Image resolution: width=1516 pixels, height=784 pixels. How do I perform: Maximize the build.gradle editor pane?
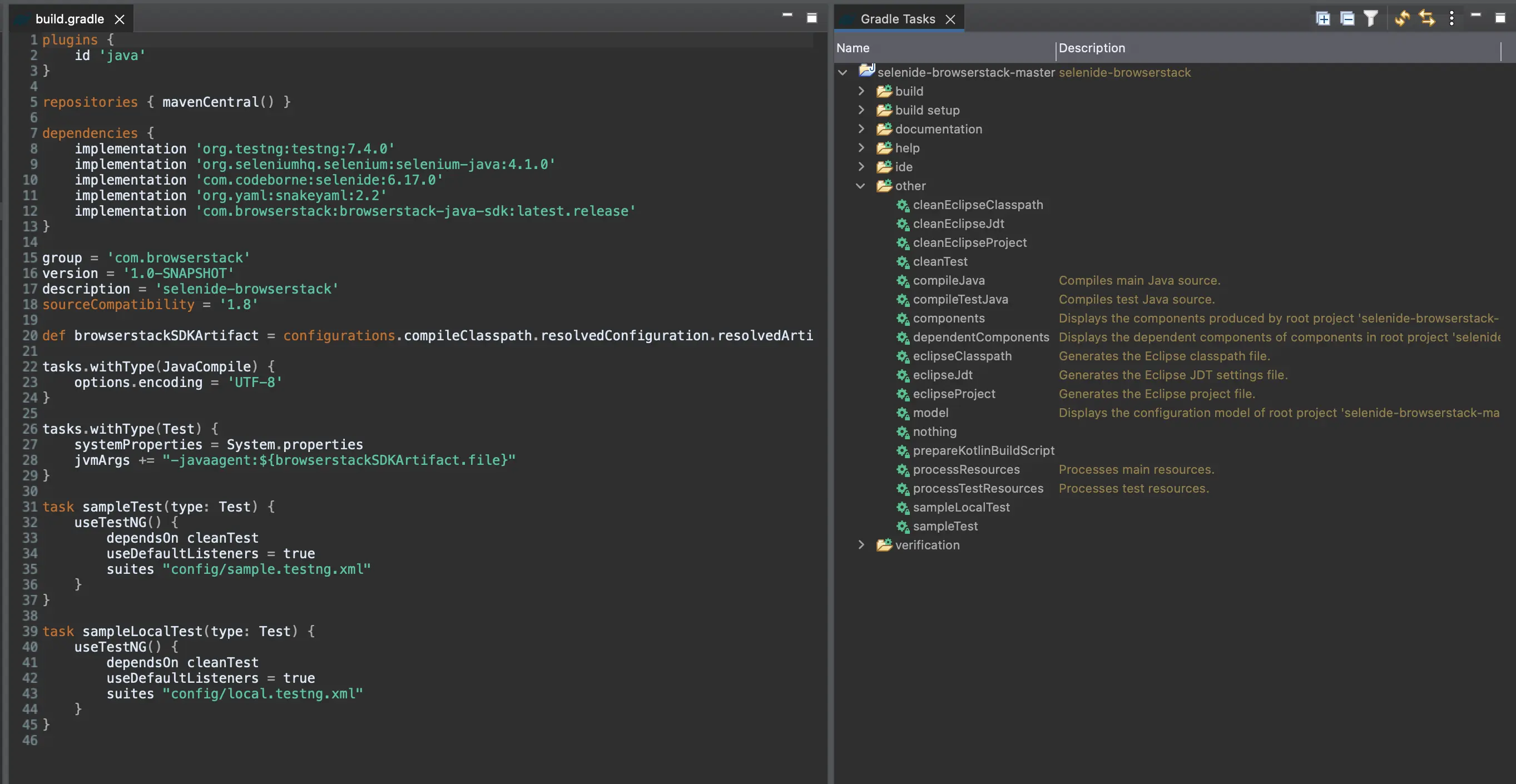point(811,18)
